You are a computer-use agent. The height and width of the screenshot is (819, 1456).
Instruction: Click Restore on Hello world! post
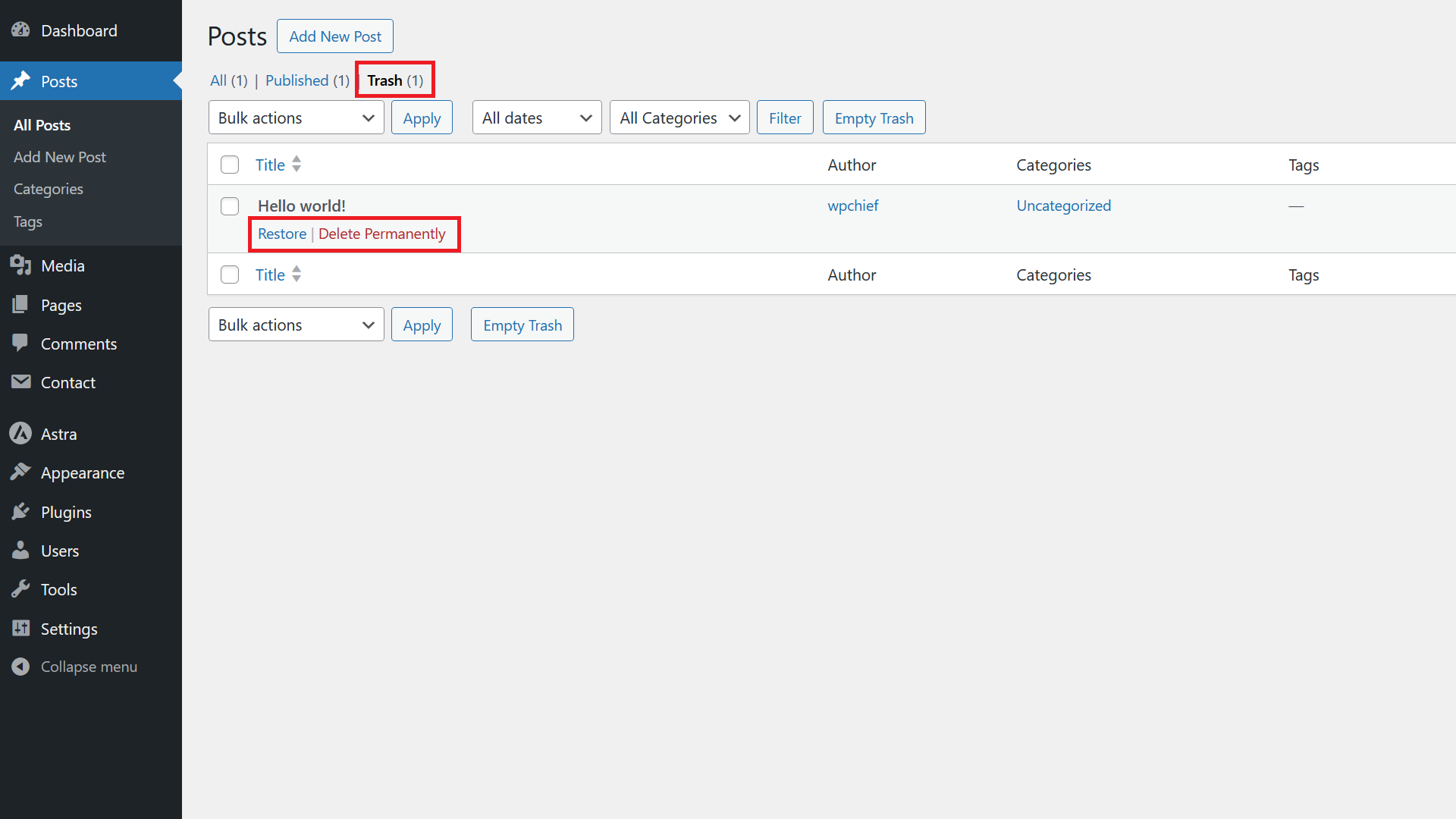click(281, 233)
